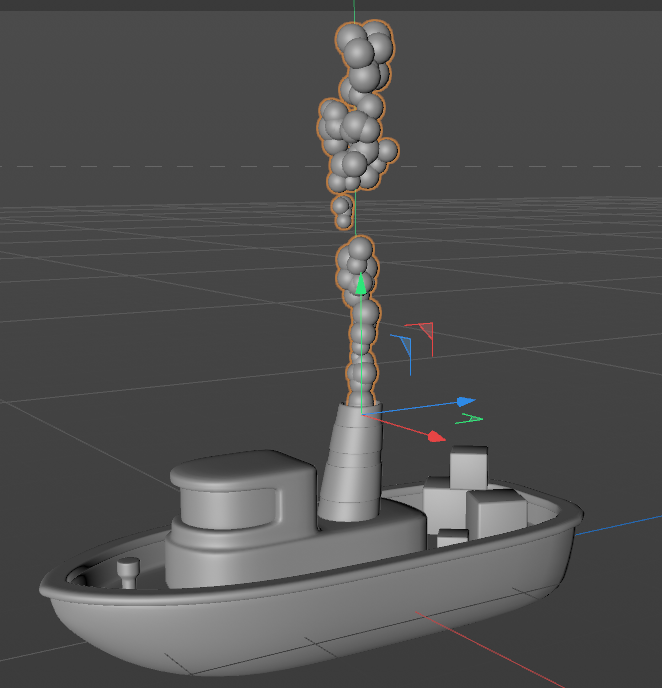Select the red plane handle of the gizmo
Screen dimensions: 662x688
click(x=425, y=331)
